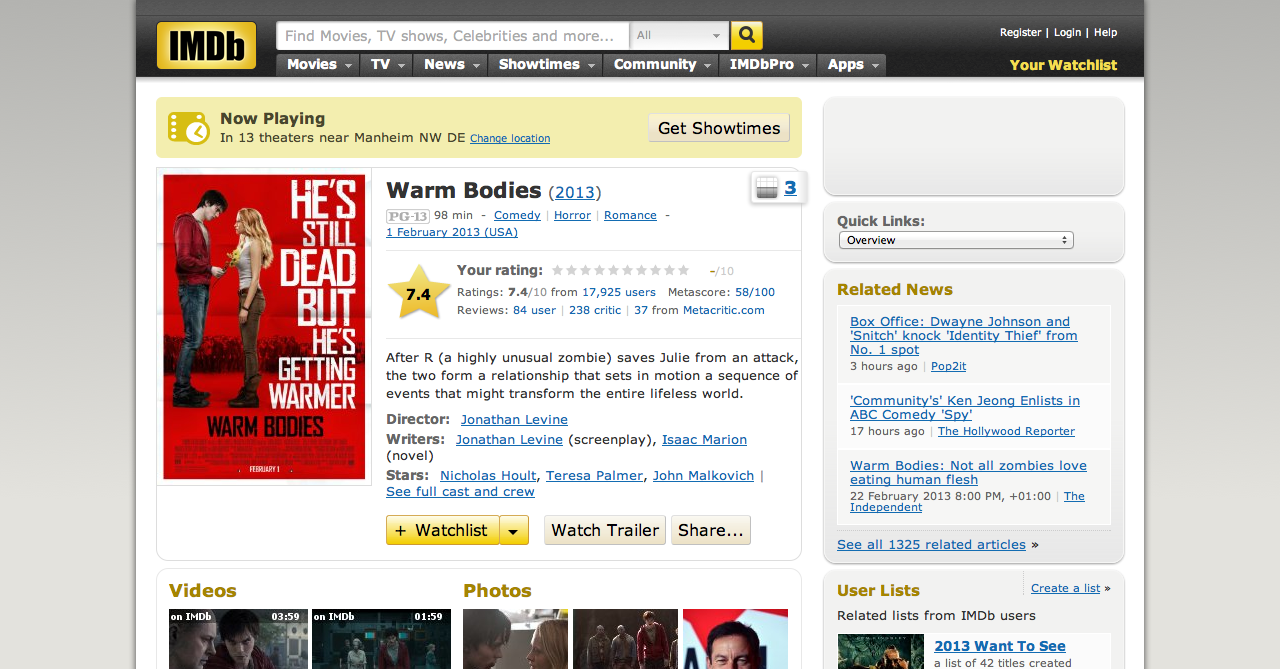Click the Register link

click(x=1021, y=33)
